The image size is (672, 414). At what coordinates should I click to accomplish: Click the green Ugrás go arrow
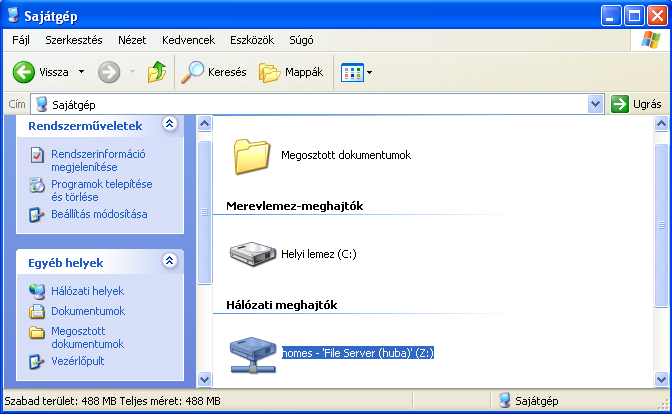point(620,104)
